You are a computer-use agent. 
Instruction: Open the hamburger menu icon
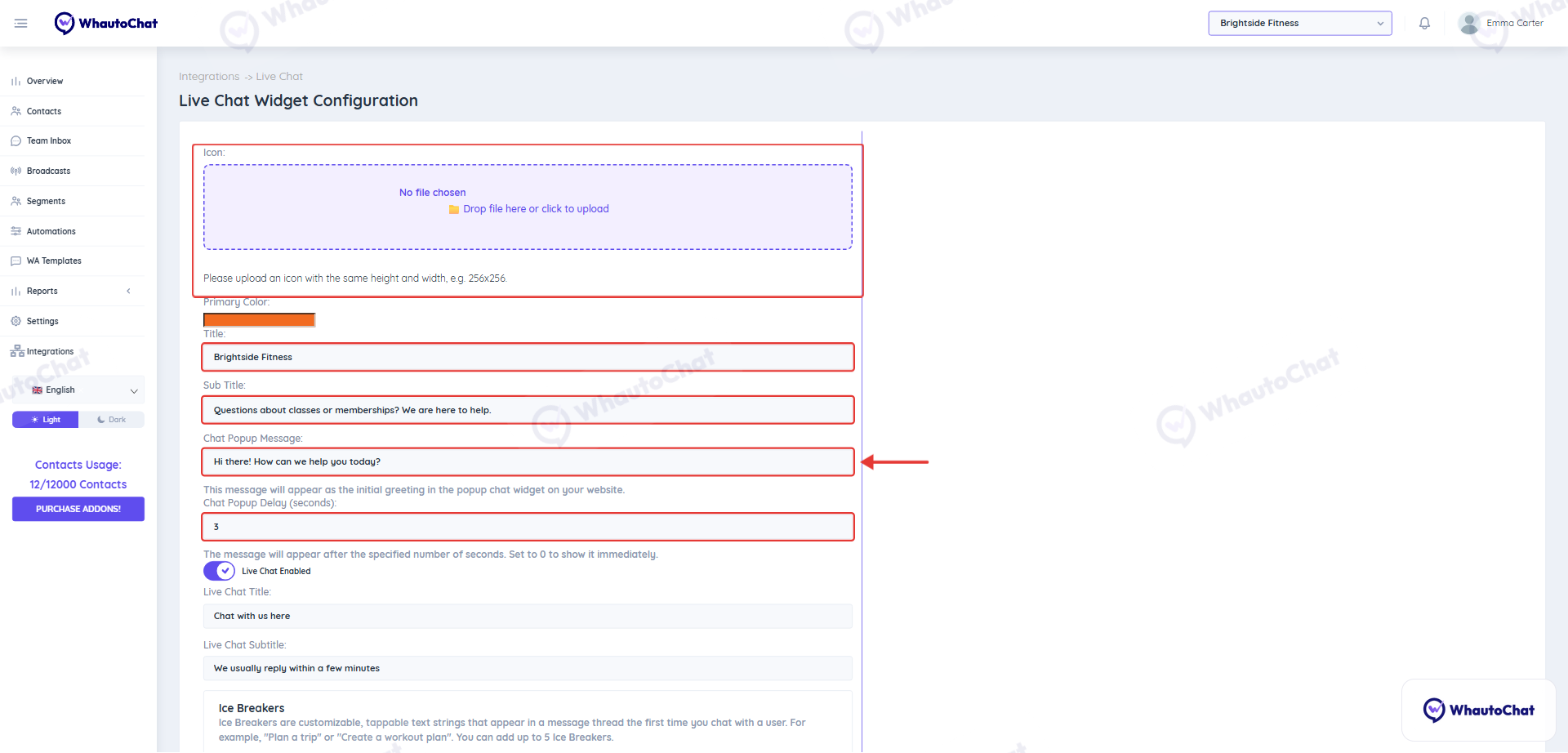tap(21, 23)
